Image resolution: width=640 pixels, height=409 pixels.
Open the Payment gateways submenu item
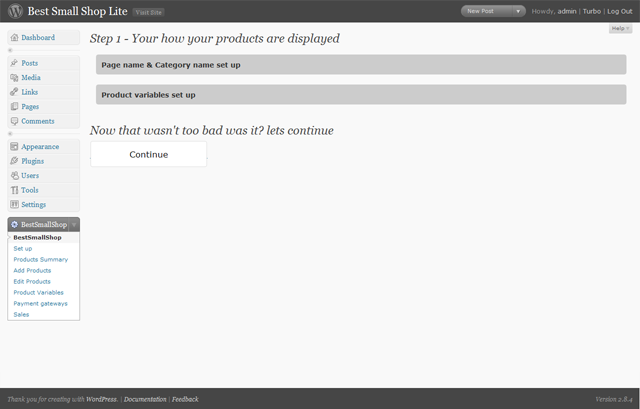[x=40, y=304]
